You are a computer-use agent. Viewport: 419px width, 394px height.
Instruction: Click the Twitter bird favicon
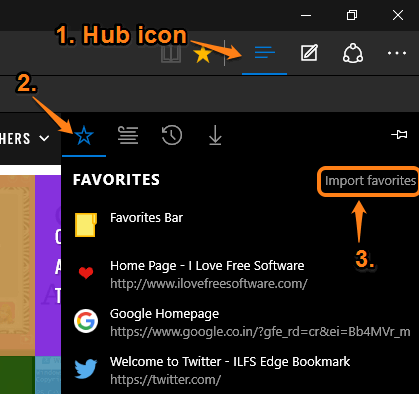[86, 369]
